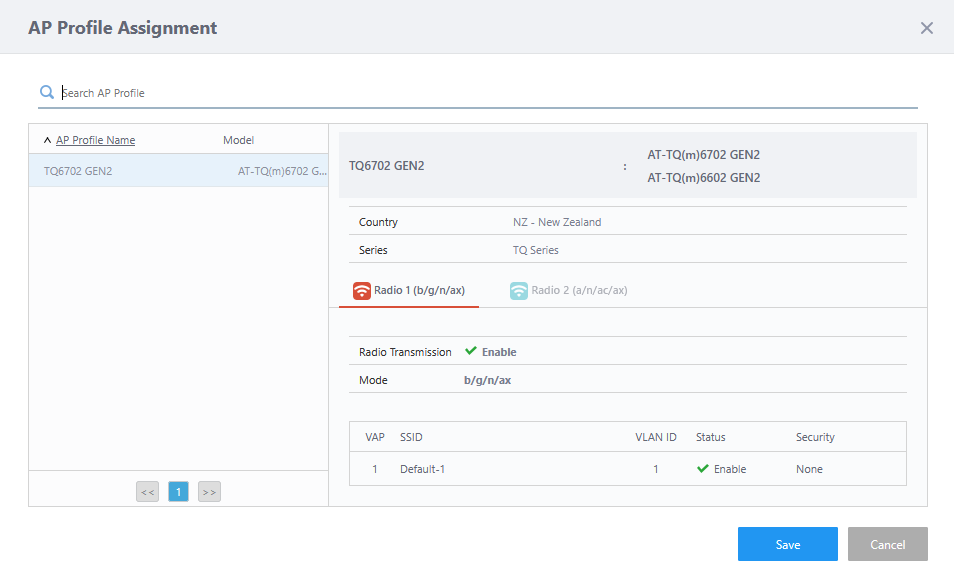Click the AT-TQ(m)6702 GEN2 model text in header

(x=703, y=154)
